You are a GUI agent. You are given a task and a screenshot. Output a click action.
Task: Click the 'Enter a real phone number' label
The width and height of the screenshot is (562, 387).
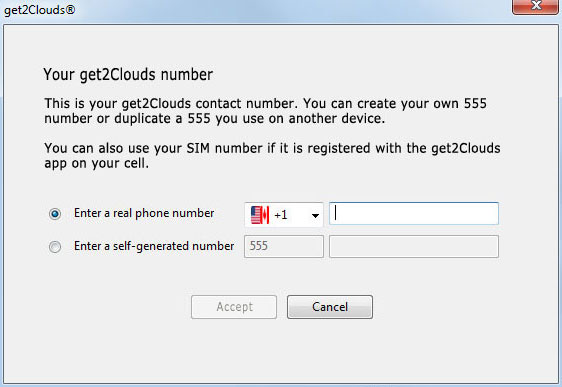[x=144, y=213]
